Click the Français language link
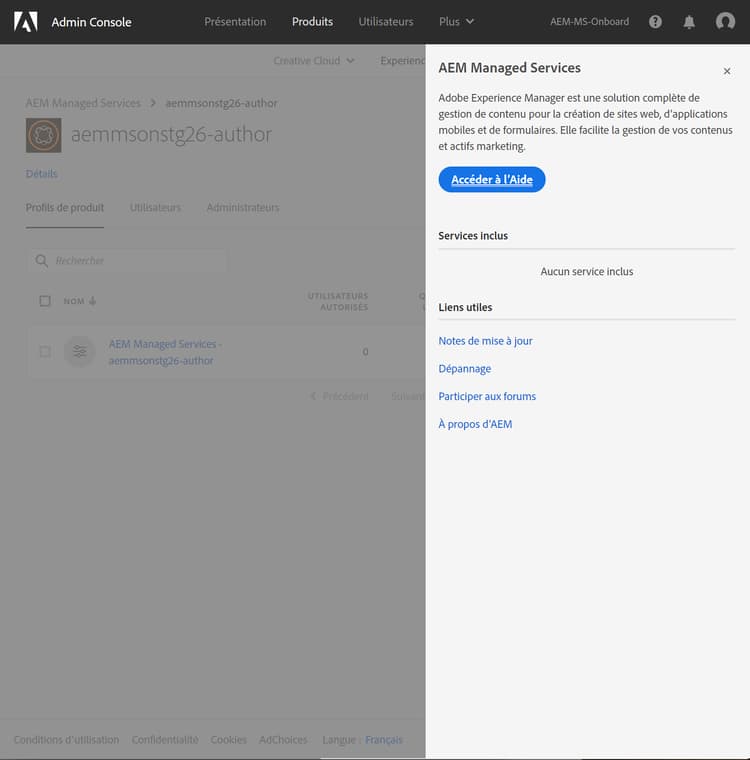Image resolution: width=750 pixels, height=760 pixels. (384, 740)
